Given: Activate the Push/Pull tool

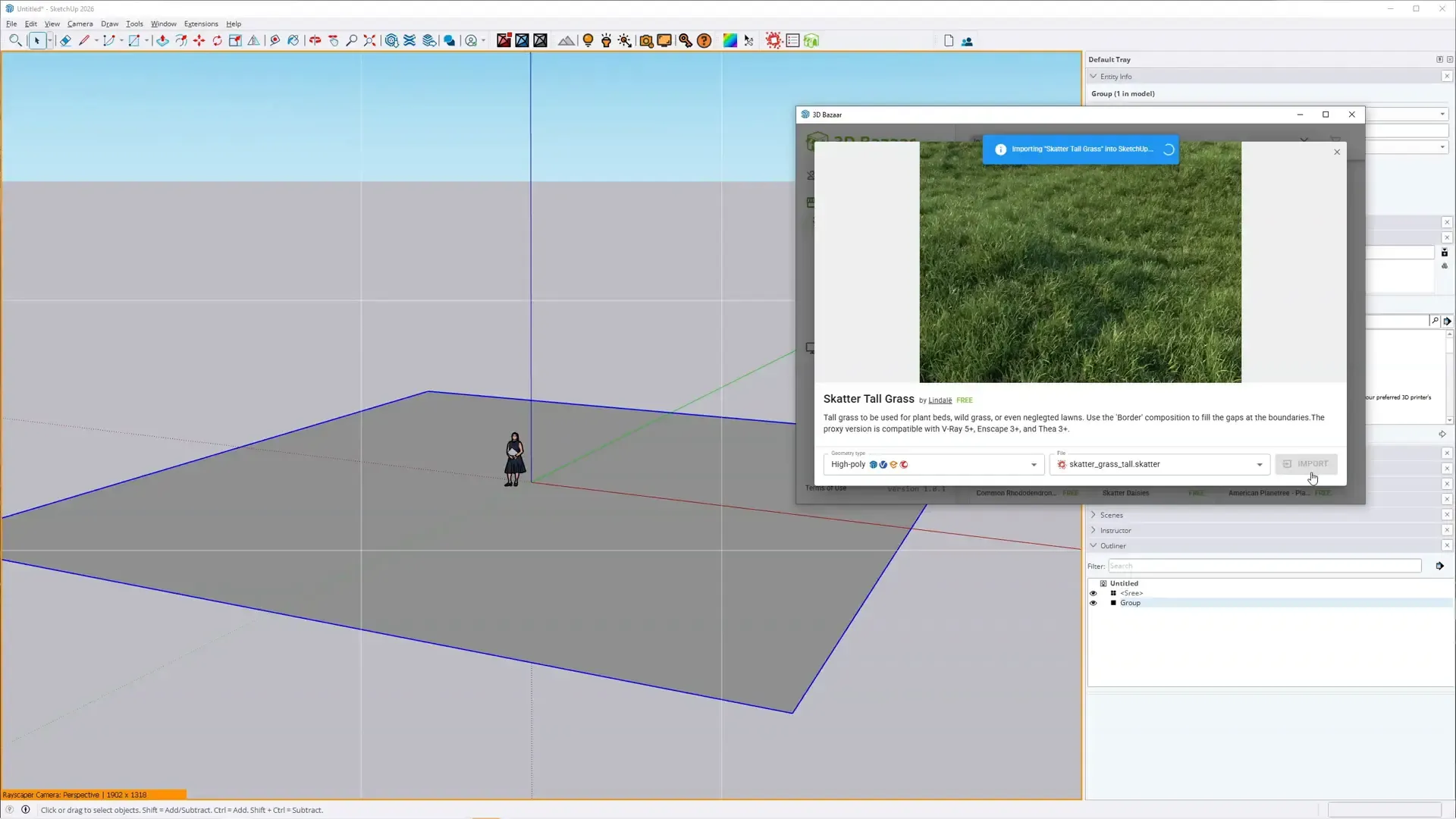Looking at the screenshot, I should point(162,40).
